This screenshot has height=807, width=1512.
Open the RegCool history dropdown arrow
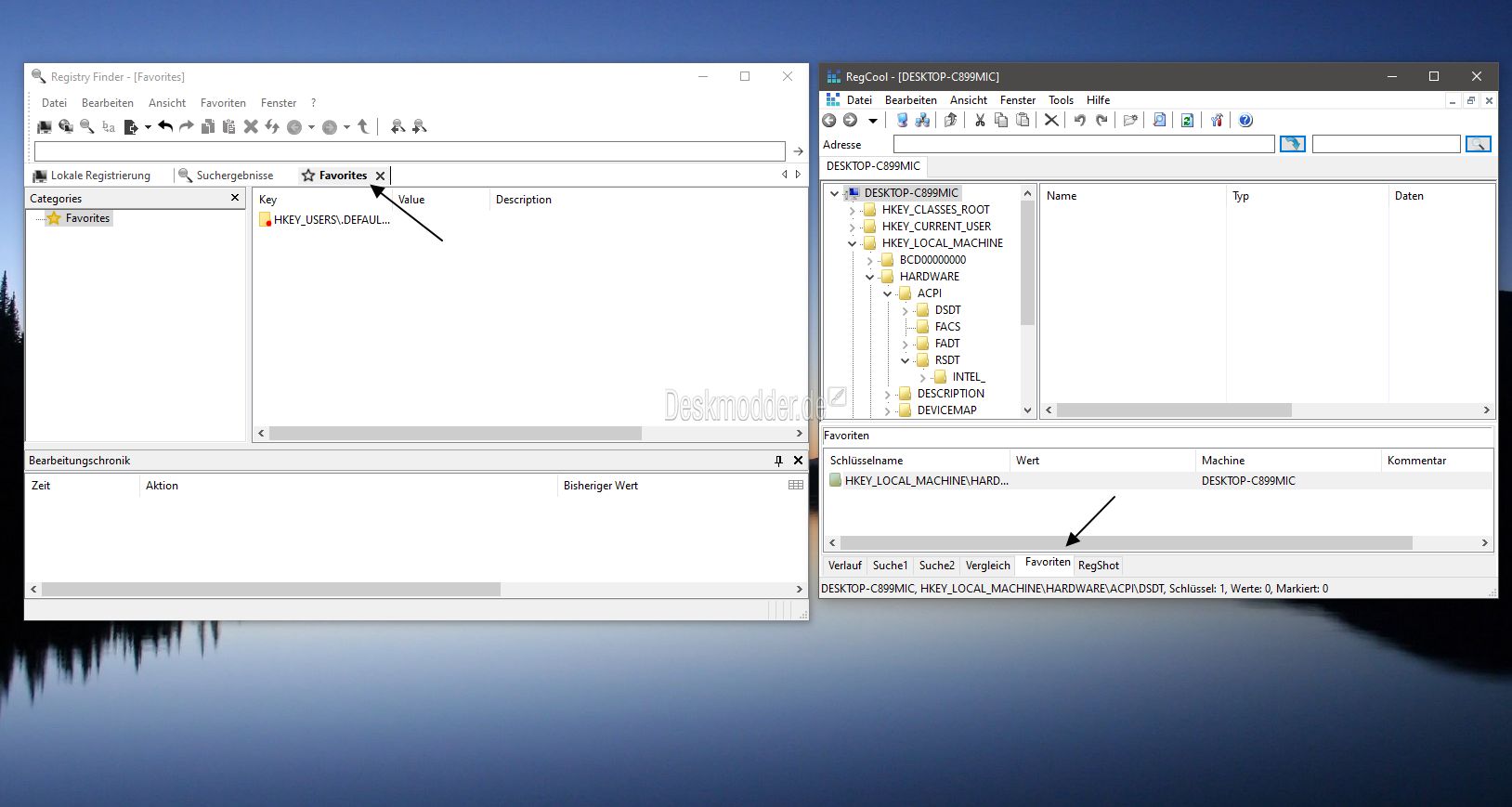(872, 120)
